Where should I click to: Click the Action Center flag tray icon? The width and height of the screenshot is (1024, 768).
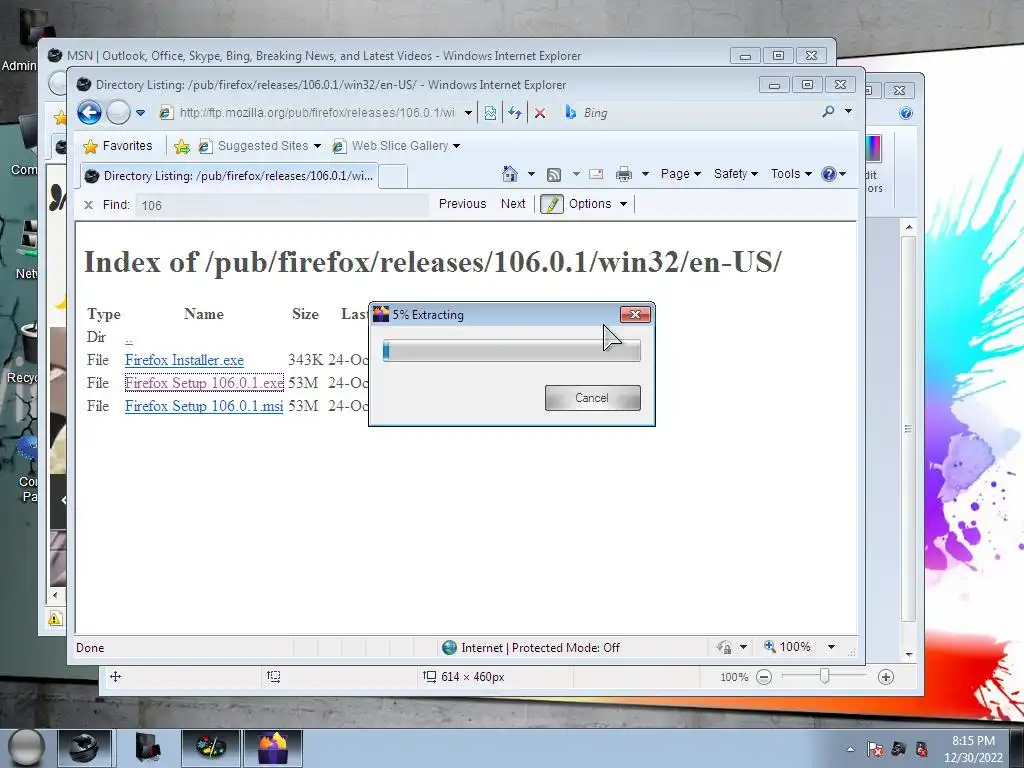click(x=875, y=749)
